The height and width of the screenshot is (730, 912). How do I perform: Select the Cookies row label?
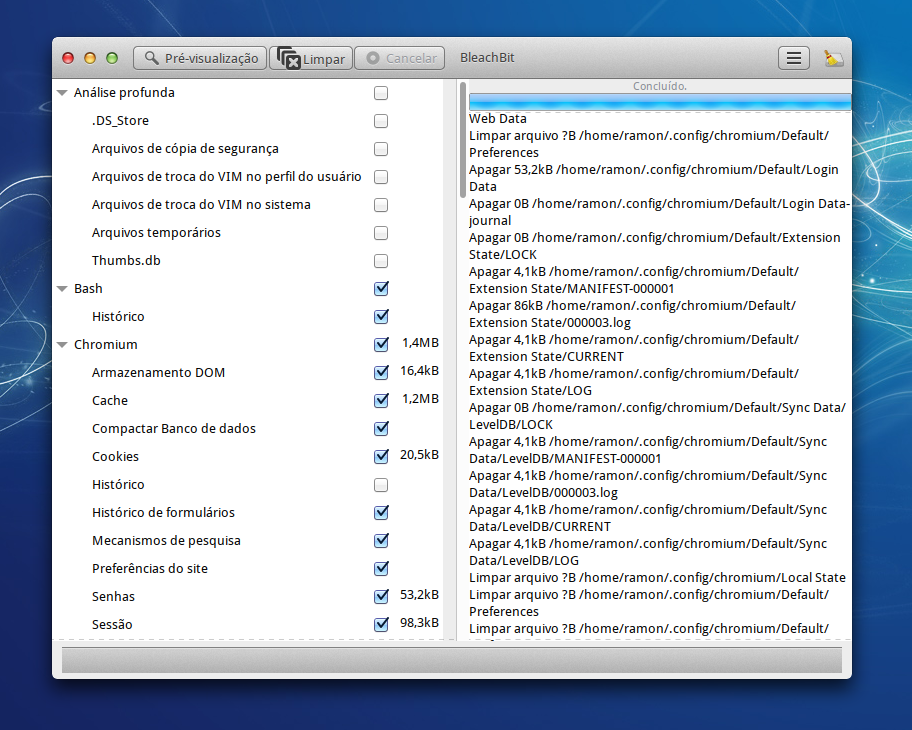point(115,457)
